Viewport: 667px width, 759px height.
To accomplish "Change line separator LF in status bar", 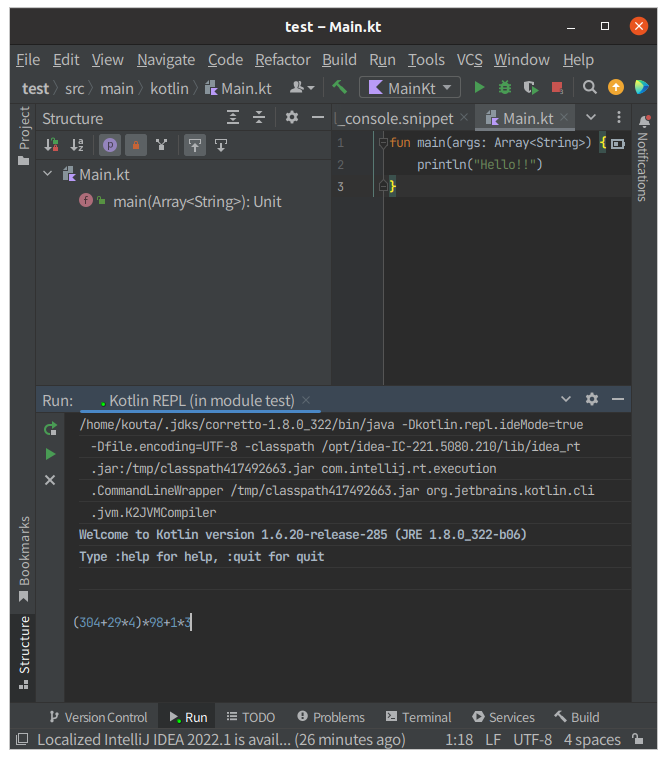I will tap(493, 740).
